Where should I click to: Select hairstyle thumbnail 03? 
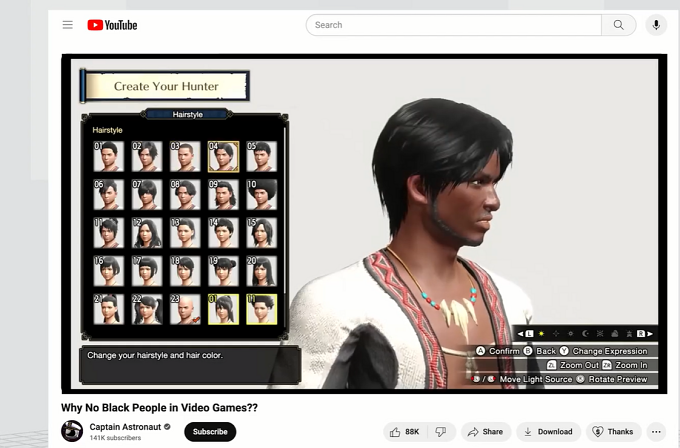pos(185,156)
